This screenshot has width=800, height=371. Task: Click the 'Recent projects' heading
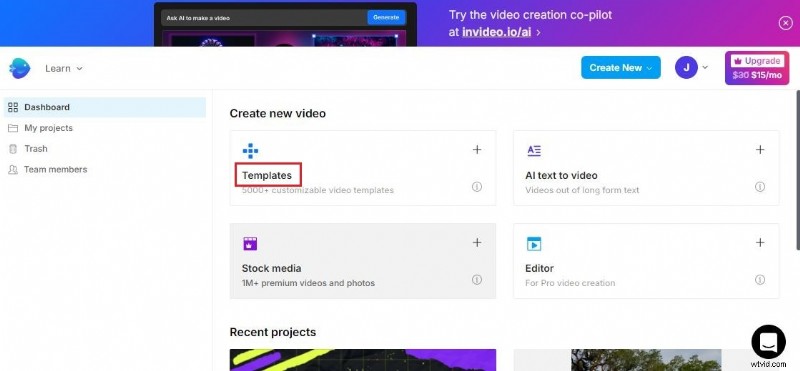[272, 332]
